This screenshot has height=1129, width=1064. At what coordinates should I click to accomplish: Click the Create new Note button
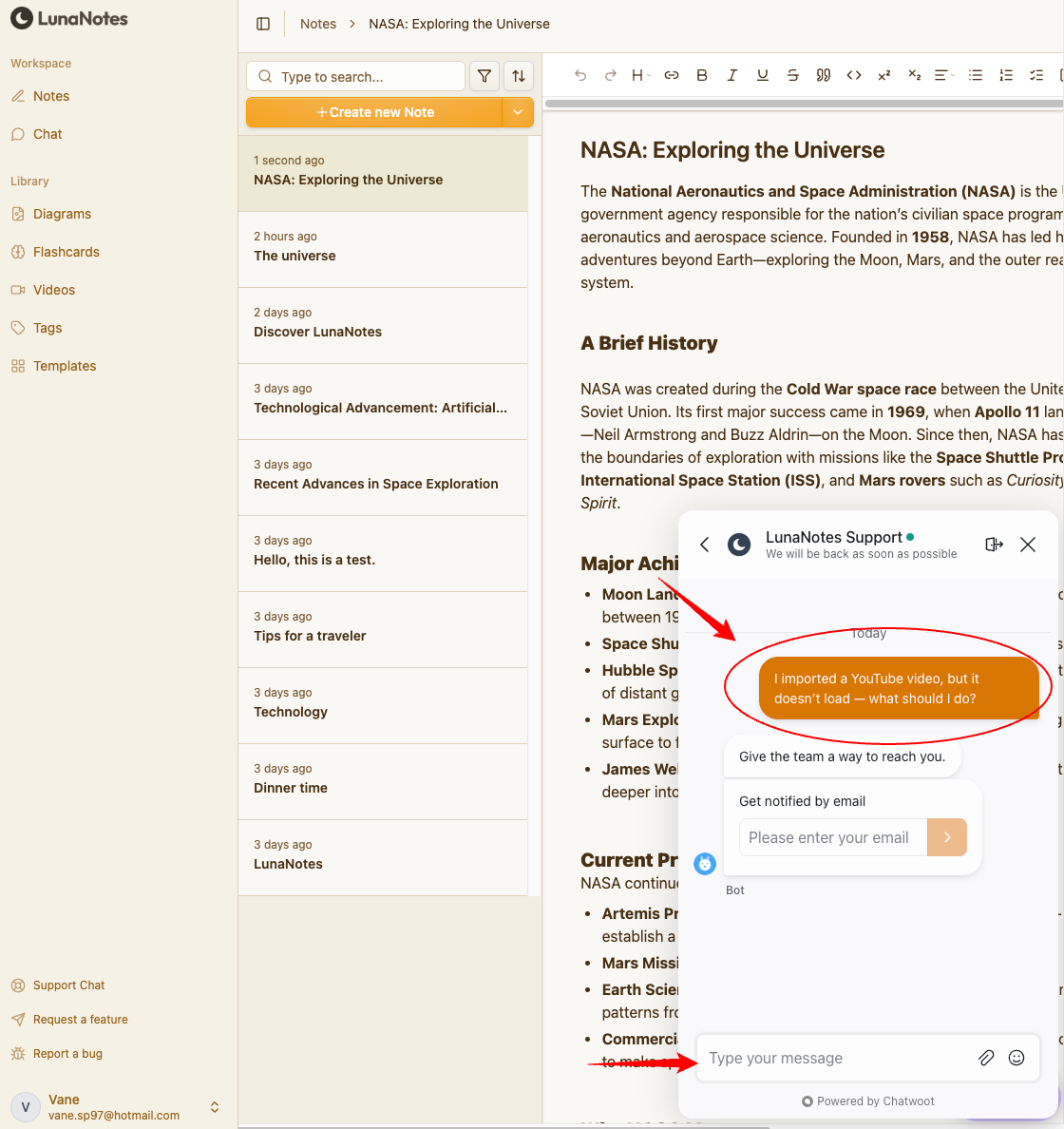click(374, 112)
